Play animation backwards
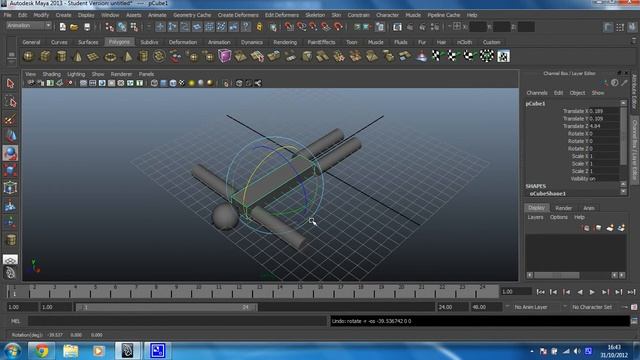 tap(580, 292)
